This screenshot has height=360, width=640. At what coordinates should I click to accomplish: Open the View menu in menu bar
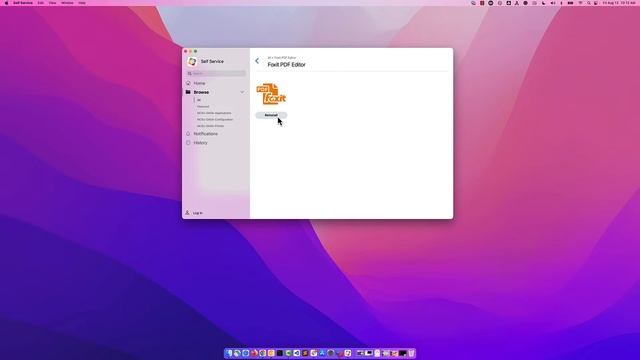click(52, 3)
